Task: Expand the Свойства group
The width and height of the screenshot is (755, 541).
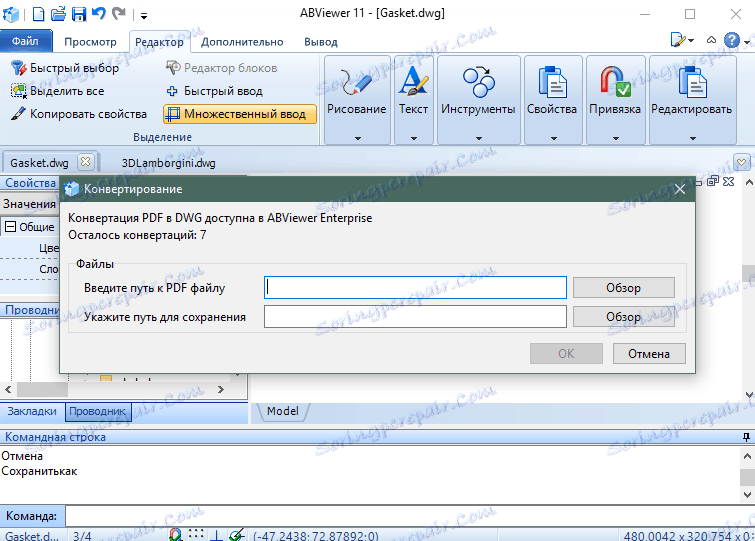Action: 553,100
